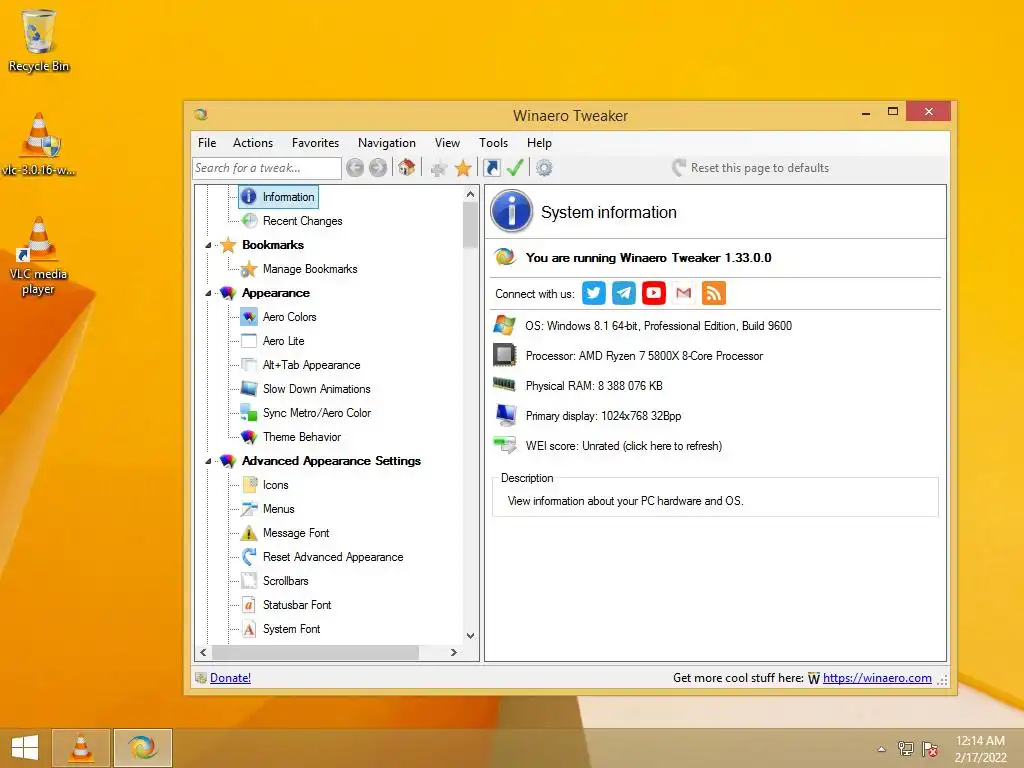The width and height of the screenshot is (1024, 768).
Task: Click the Donate! link
Action: (231, 678)
